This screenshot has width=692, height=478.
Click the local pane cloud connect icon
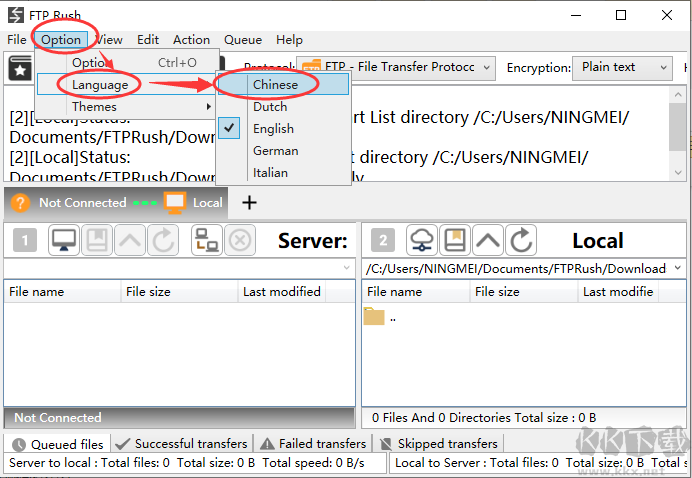422,241
